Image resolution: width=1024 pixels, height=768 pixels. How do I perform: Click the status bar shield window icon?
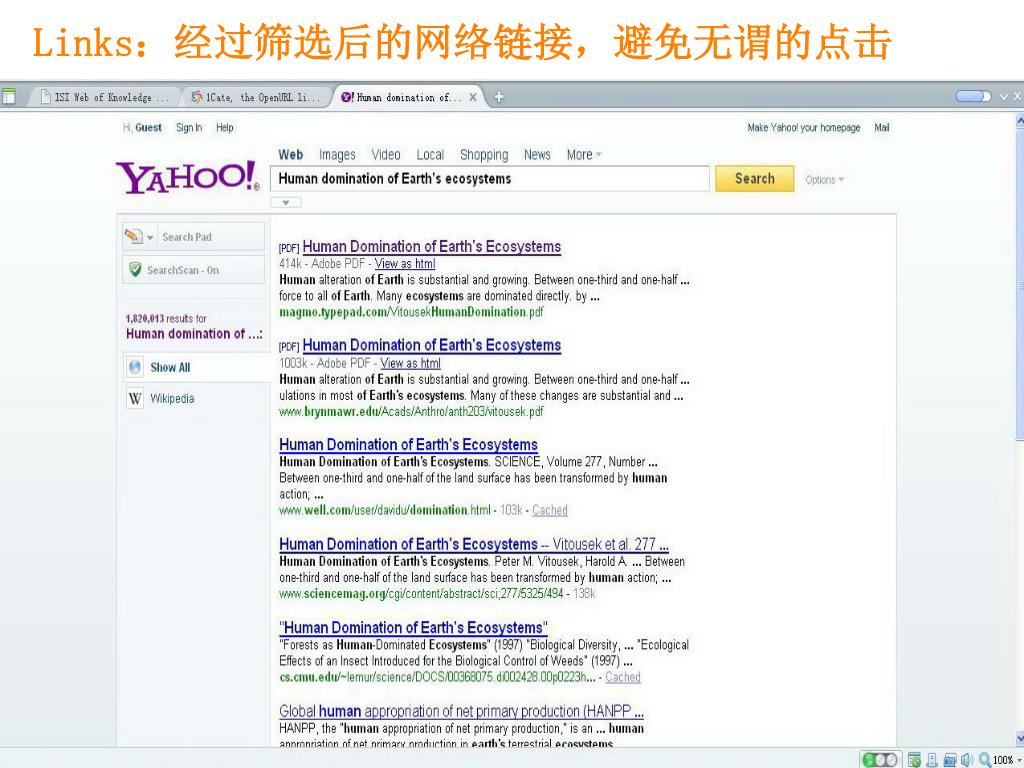pyautogui.click(x=914, y=760)
